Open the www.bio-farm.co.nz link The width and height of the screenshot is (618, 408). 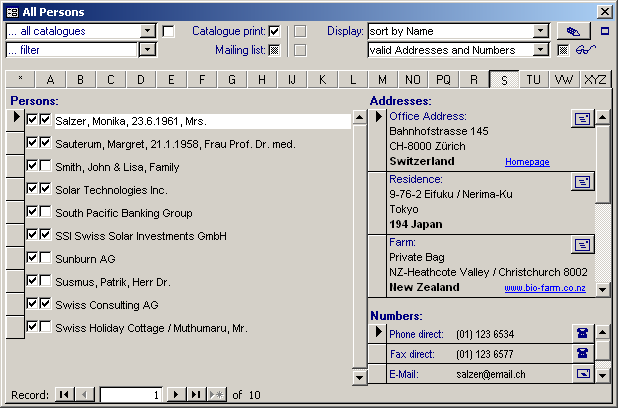tap(543, 288)
